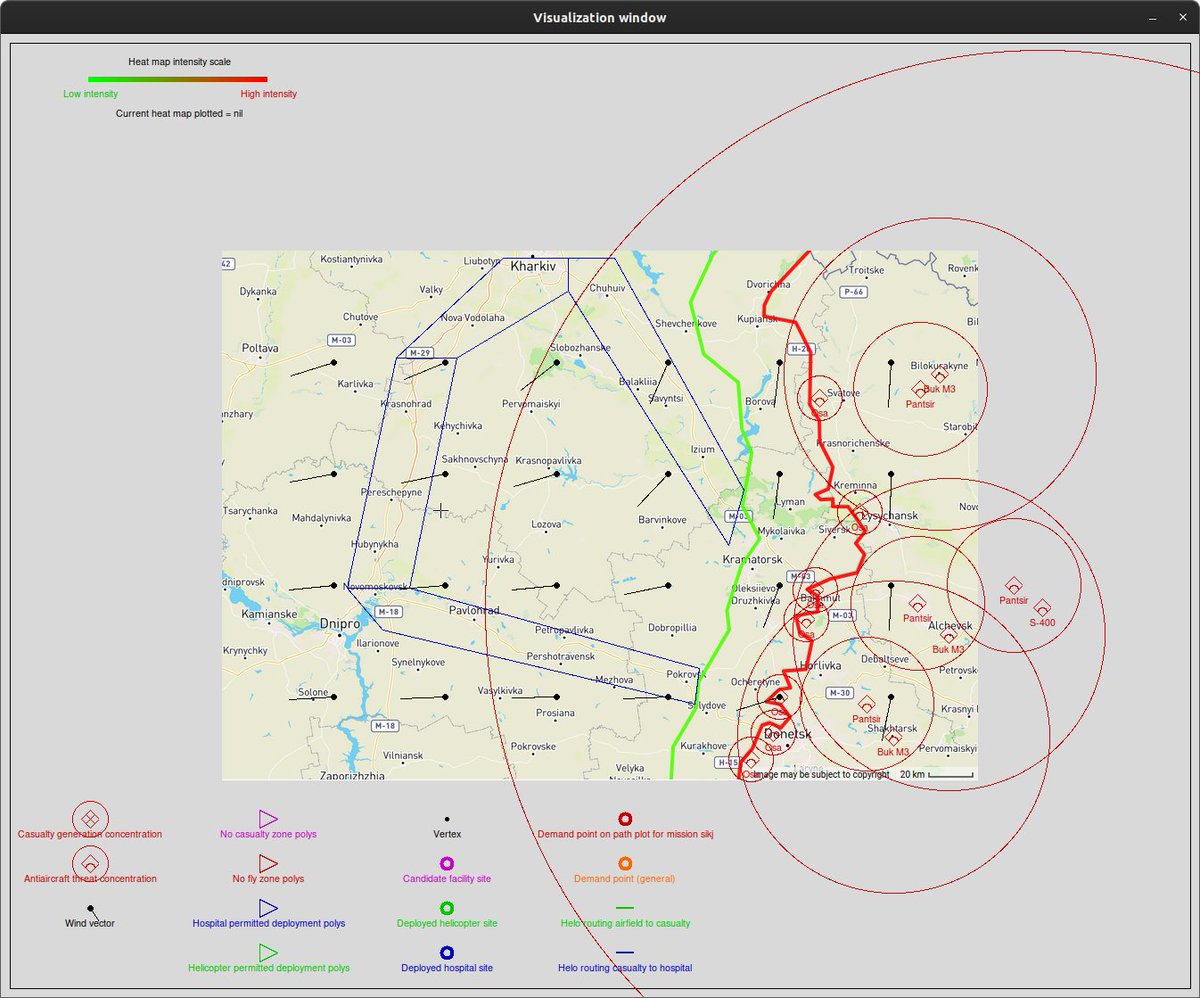
Task: Click the 'High intensity' label
Action: (269, 94)
